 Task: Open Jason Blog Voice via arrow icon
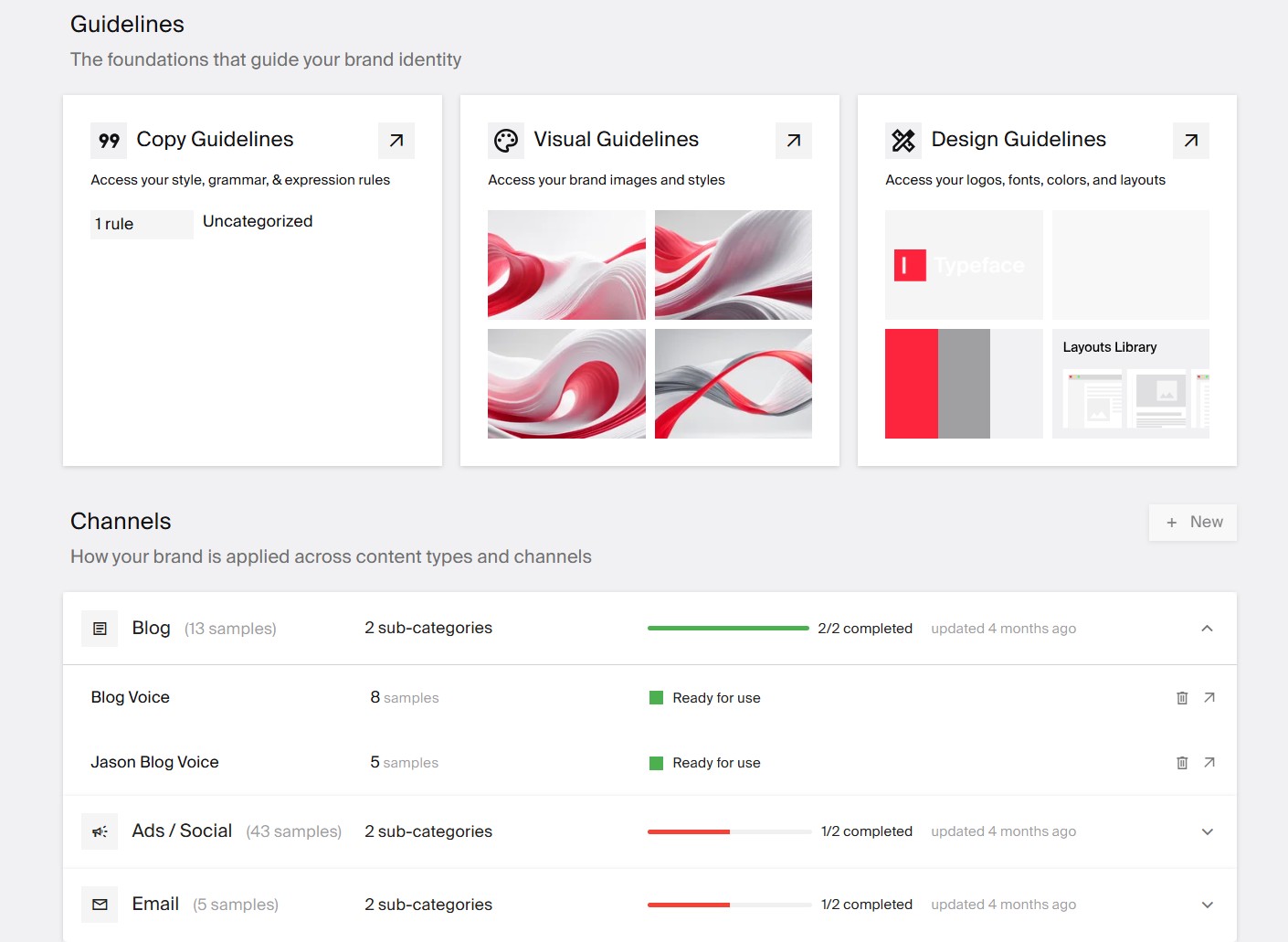[1209, 763]
